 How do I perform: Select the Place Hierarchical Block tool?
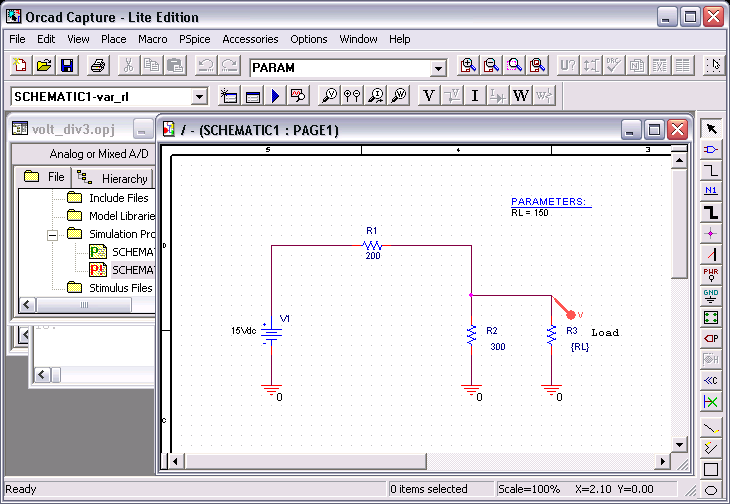[x=711, y=317]
